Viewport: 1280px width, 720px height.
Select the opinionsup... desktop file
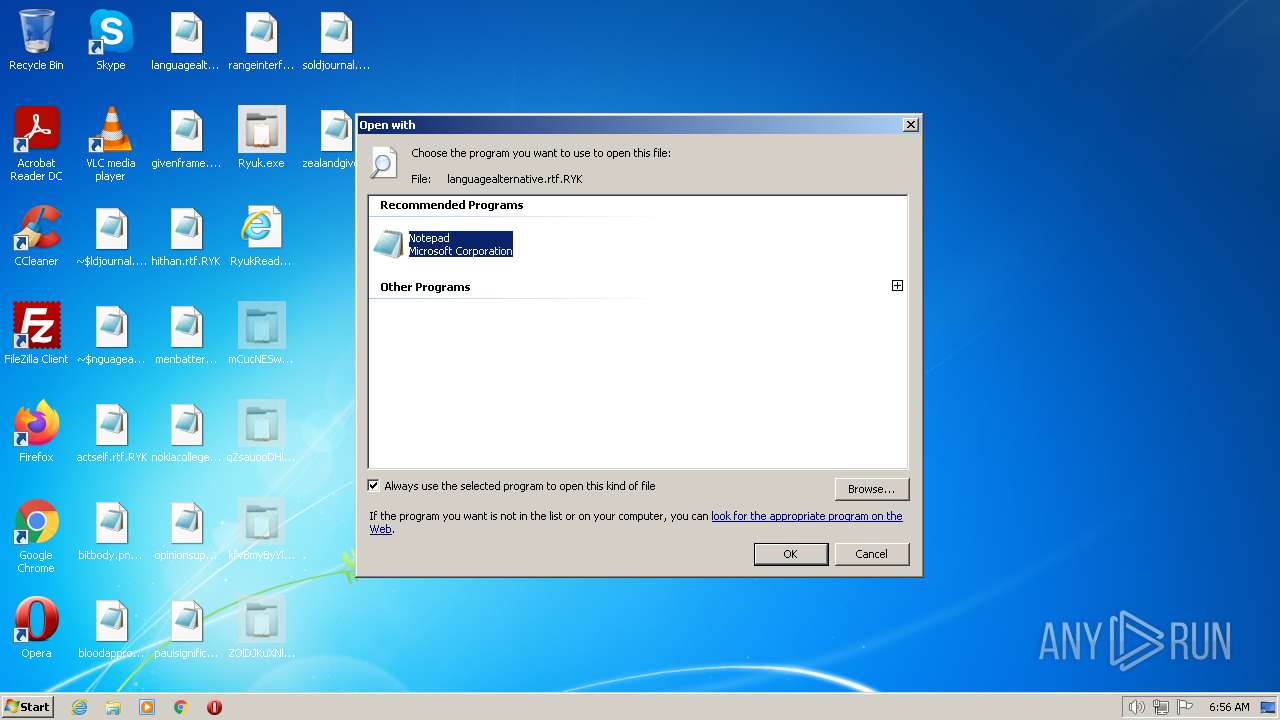click(x=186, y=530)
